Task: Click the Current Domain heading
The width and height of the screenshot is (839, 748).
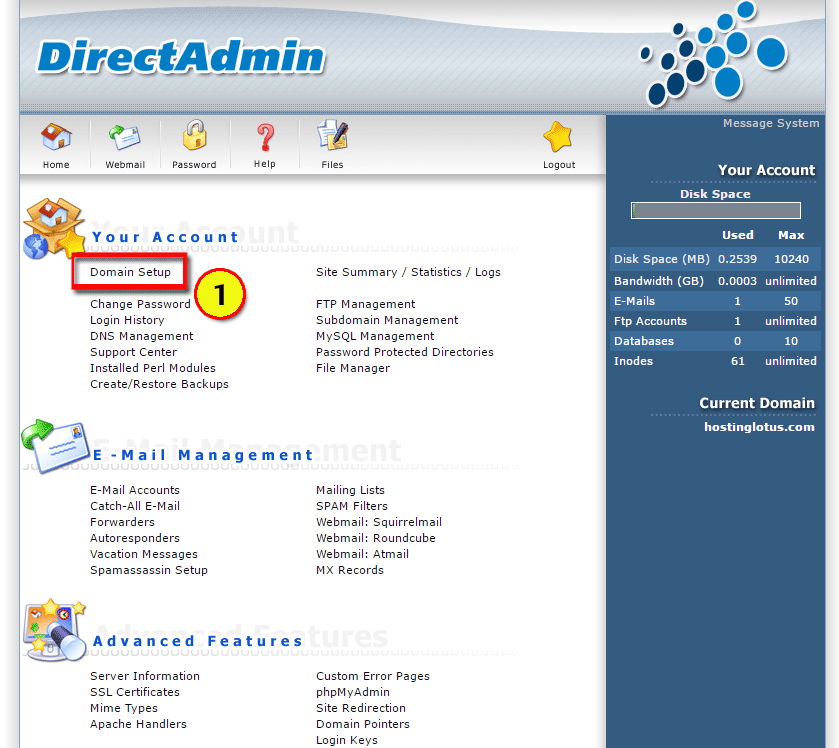Action: (x=757, y=403)
